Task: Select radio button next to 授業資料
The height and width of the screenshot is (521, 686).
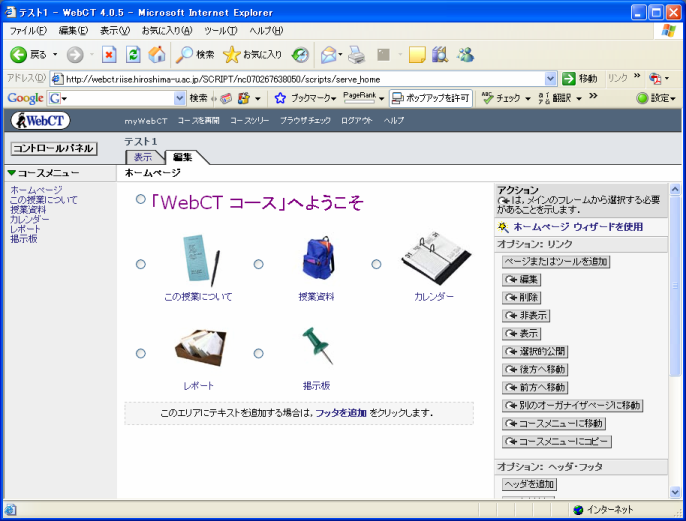Action: tap(259, 264)
